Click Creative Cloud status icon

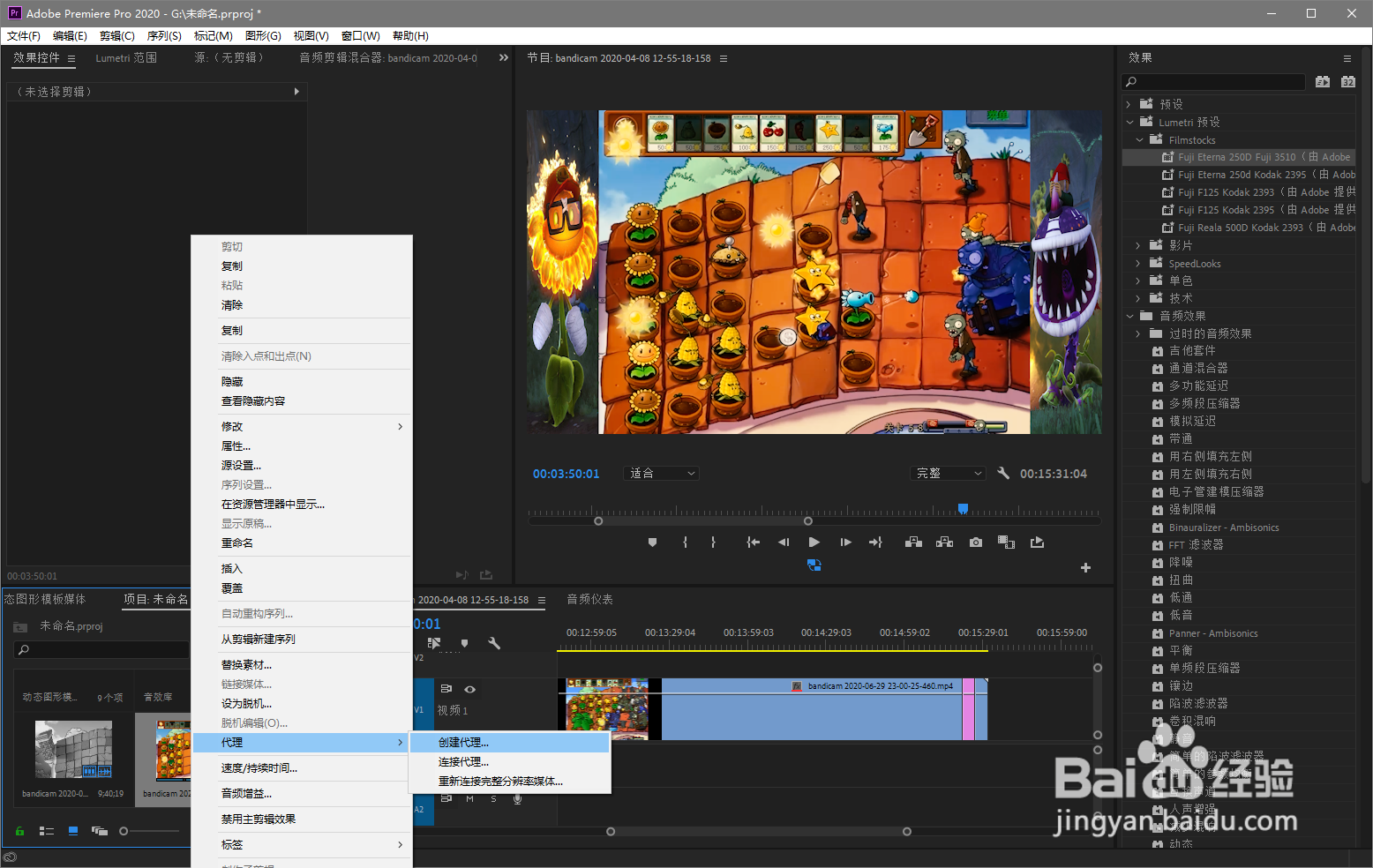(11, 857)
